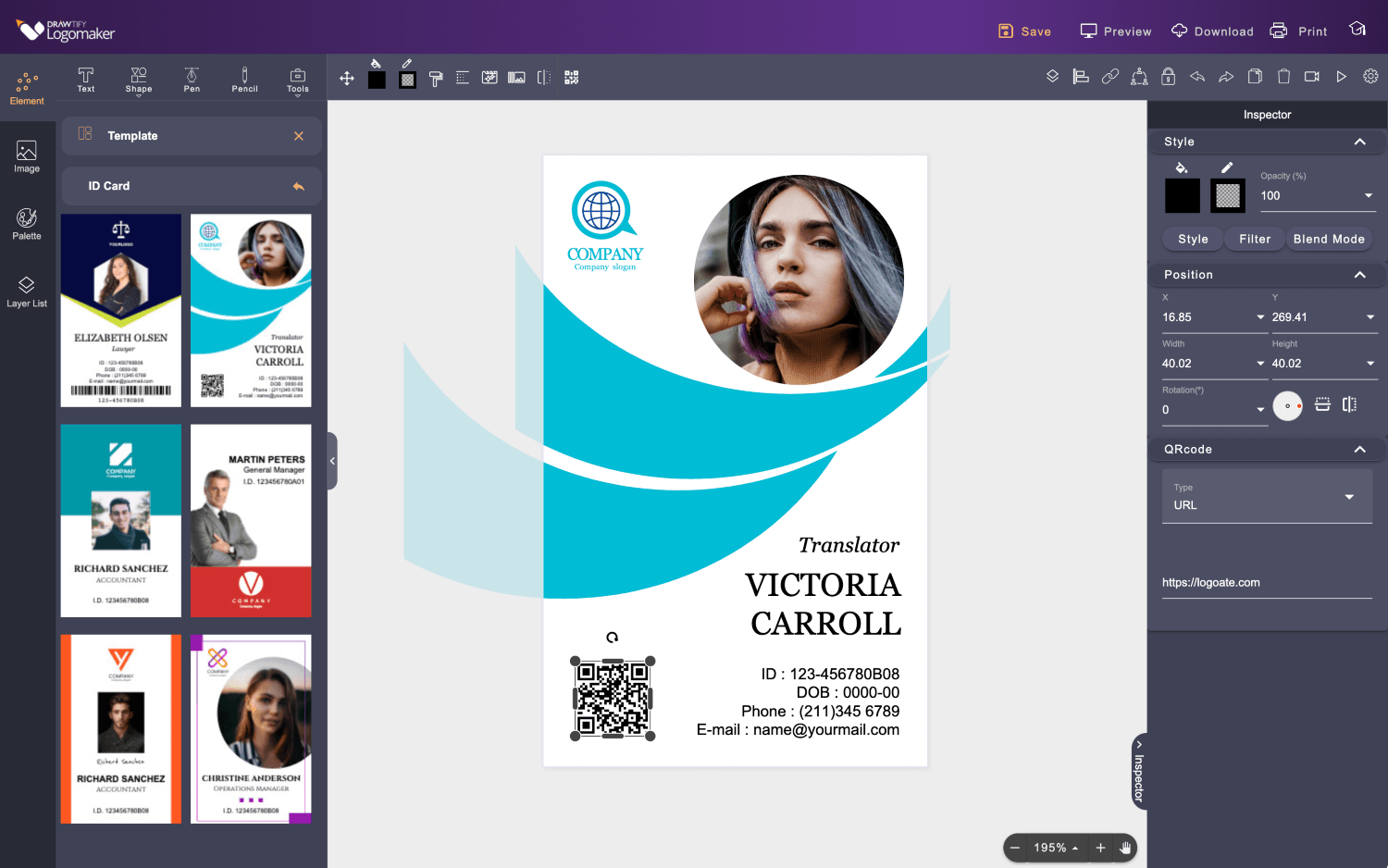Click the undo arrow icon
The height and width of the screenshot is (868, 1388).
[x=1197, y=77]
